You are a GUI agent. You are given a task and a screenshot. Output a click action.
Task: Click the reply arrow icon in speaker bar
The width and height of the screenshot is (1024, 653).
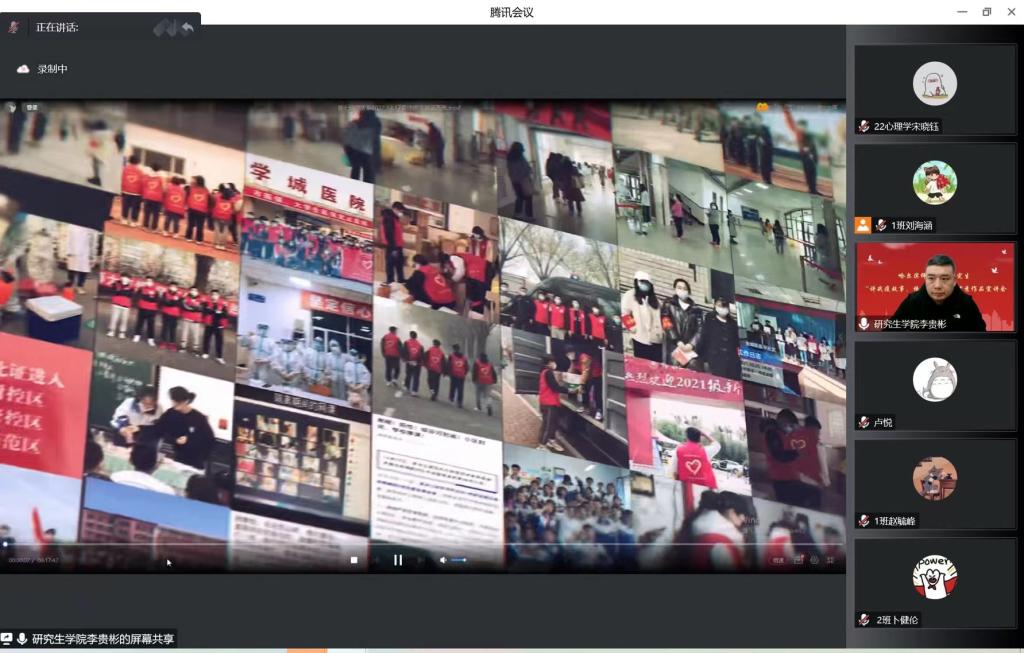(x=187, y=28)
